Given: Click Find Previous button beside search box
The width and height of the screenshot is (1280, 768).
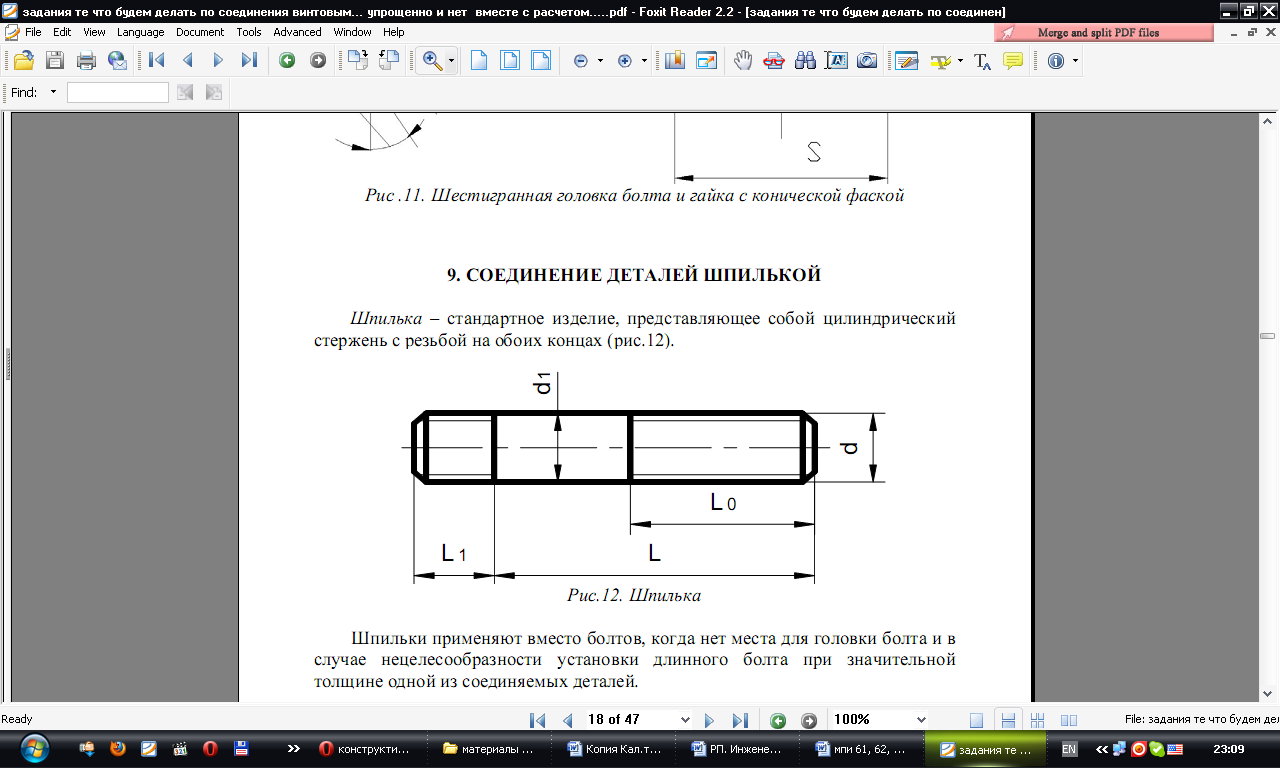Looking at the screenshot, I should click(185, 92).
